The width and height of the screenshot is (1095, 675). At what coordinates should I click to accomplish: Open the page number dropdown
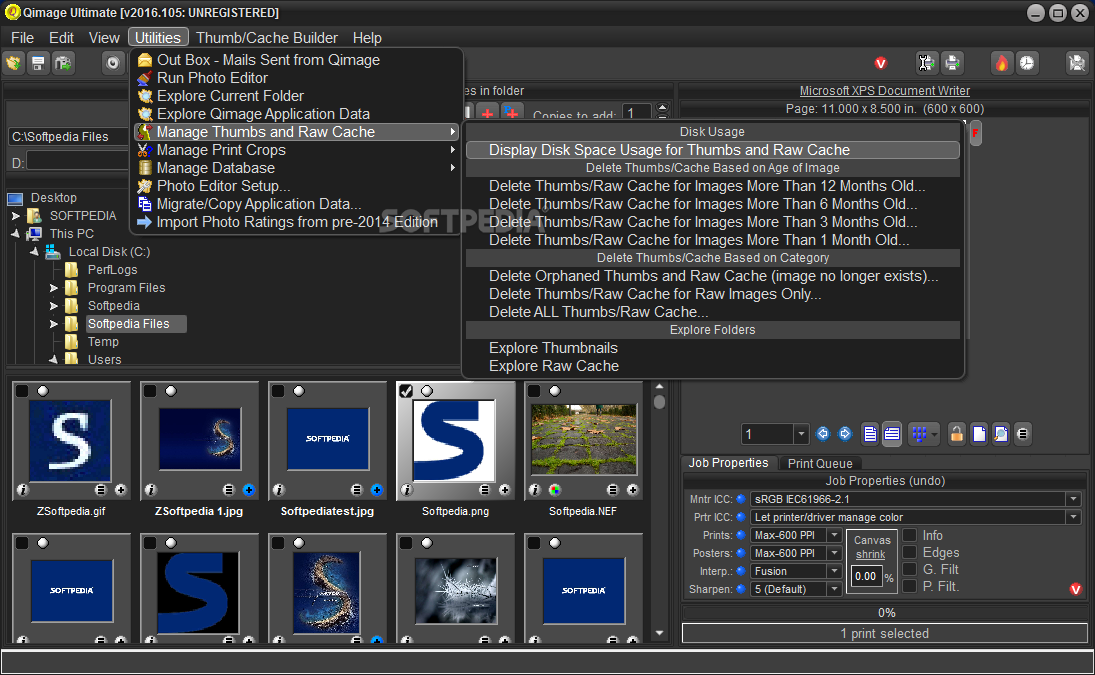point(801,434)
